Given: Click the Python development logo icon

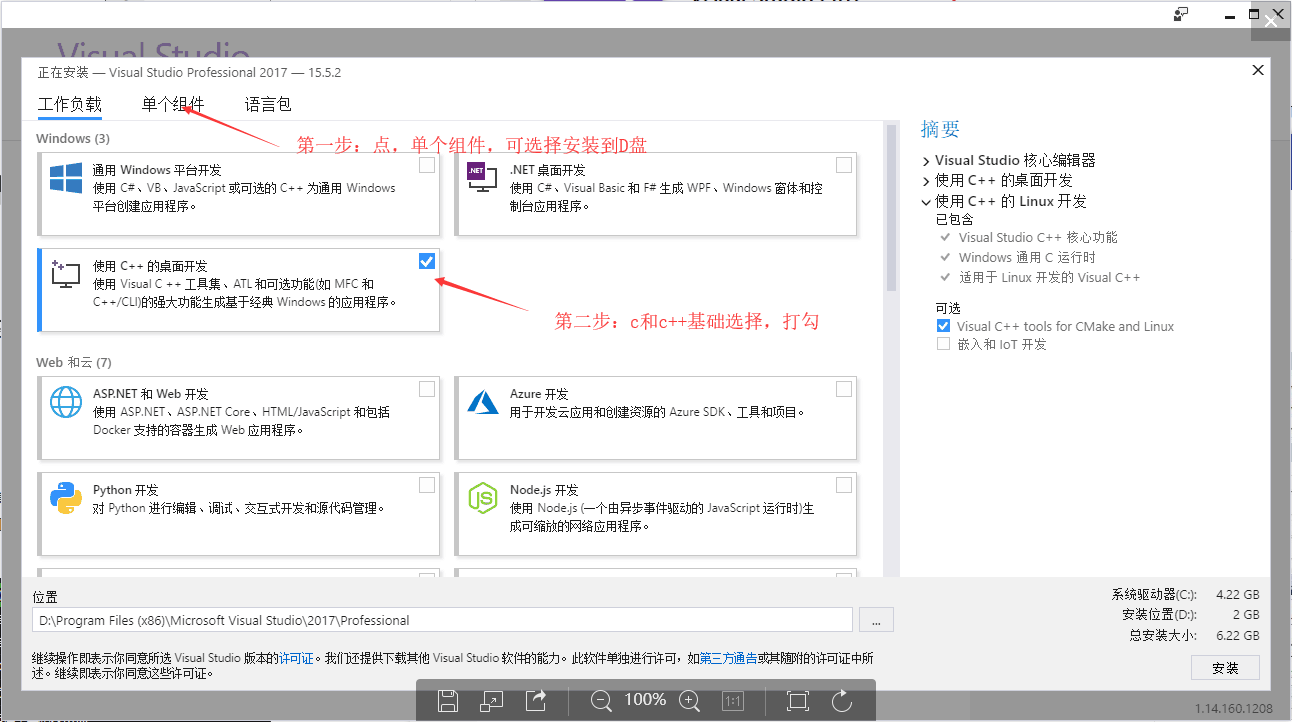Looking at the screenshot, I should pyautogui.click(x=66, y=497).
